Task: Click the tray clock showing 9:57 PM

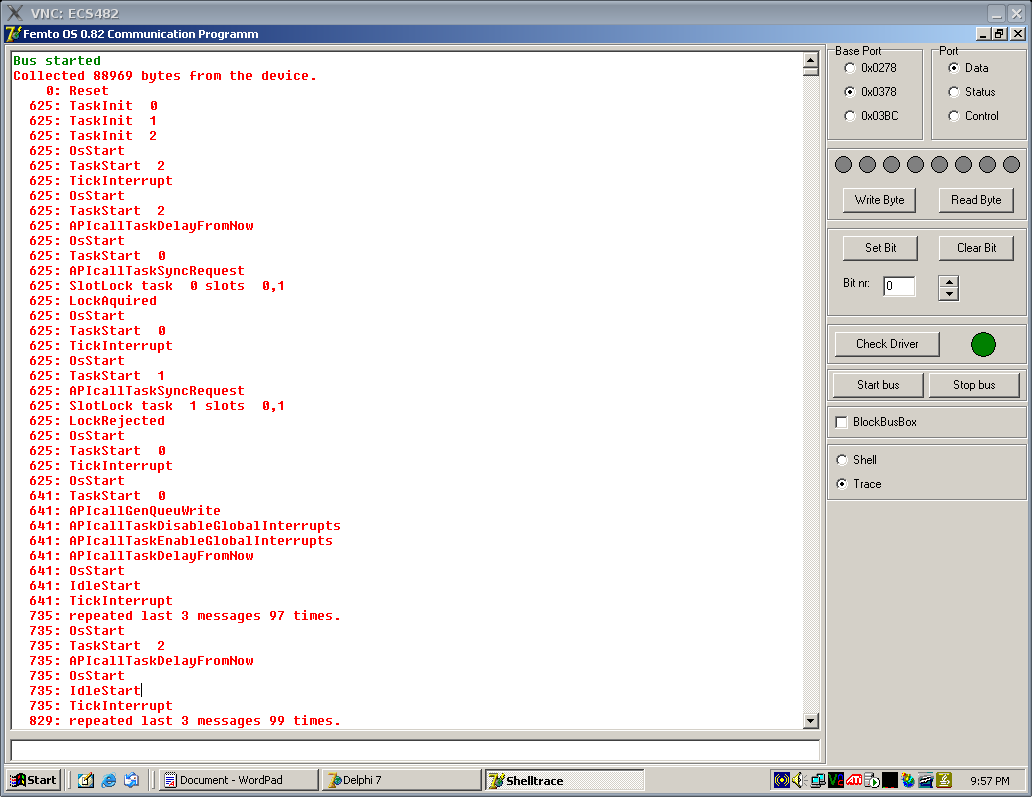Action: (989, 781)
